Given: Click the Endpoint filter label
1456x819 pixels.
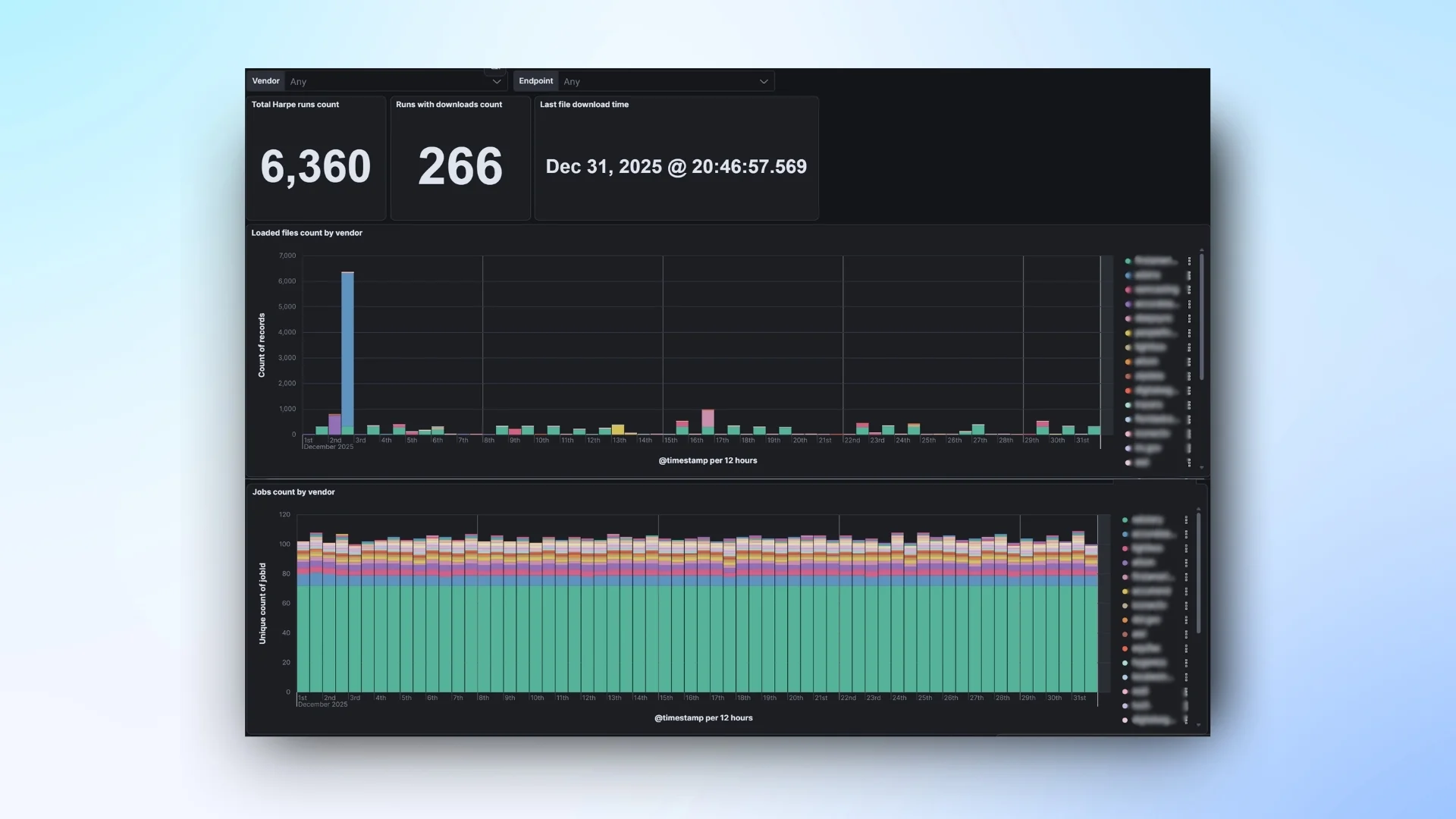Looking at the screenshot, I should pyautogui.click(x=535, y=80).
